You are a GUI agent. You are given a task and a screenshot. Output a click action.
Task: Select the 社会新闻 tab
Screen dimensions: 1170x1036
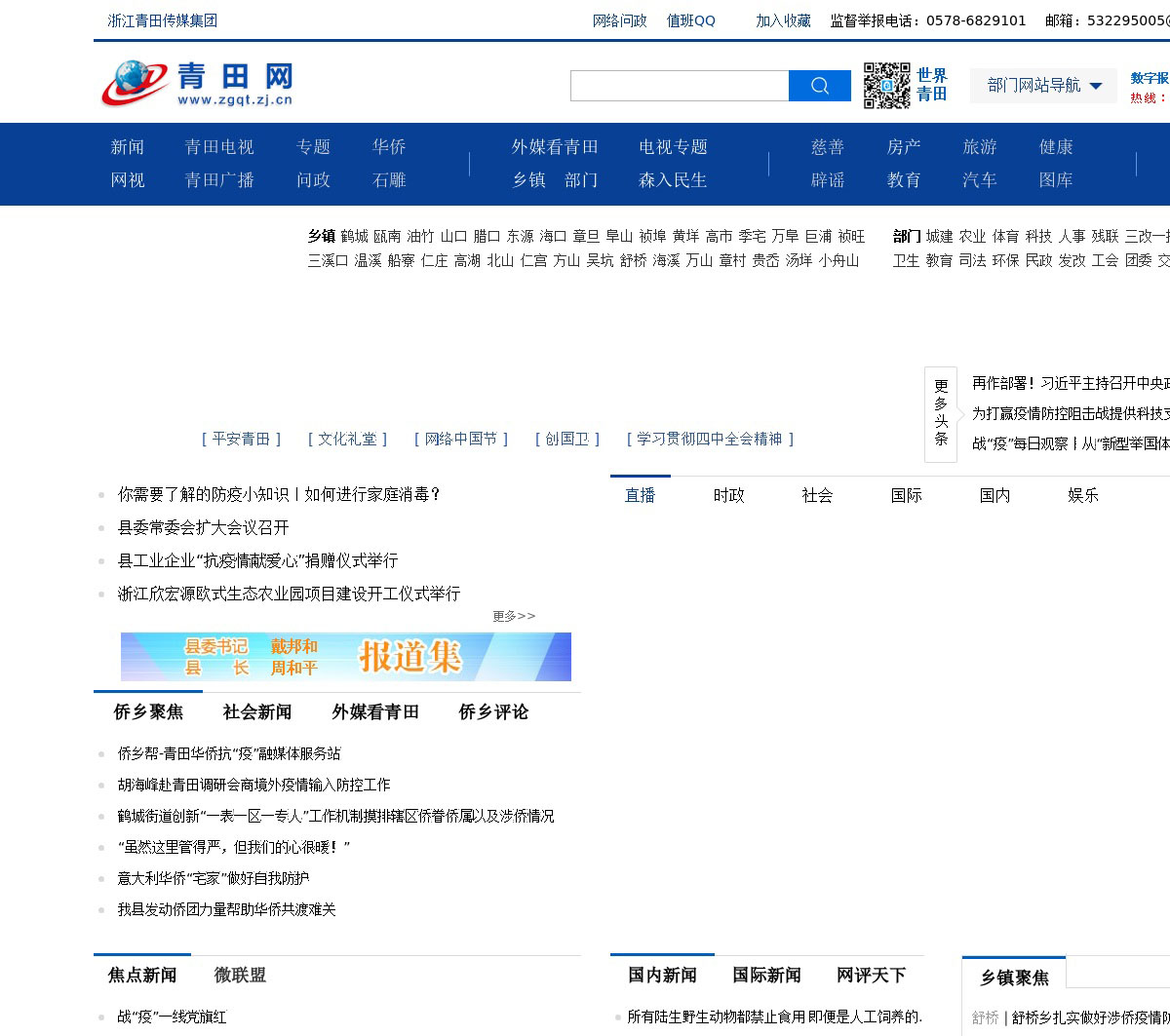257,712
